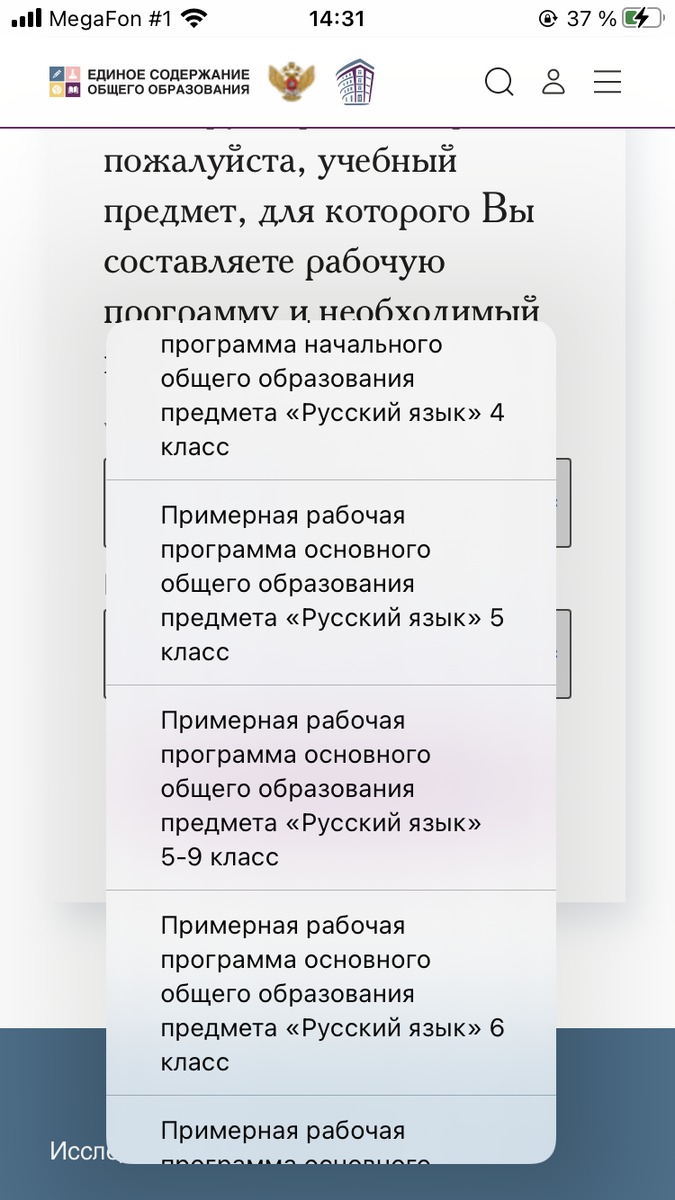This screenshot has height=1200, width=675.
Task: Tap the 14:31 clock in status bar
Action: (337, 15)
